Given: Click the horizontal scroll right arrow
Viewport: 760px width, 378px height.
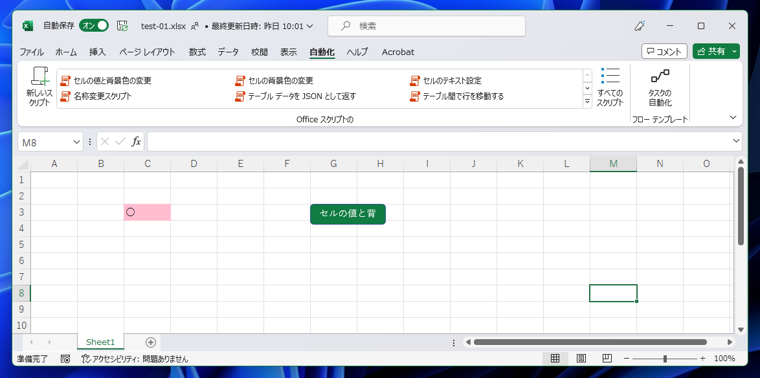Looking at the screenshot, I should [x=729, y=342].
